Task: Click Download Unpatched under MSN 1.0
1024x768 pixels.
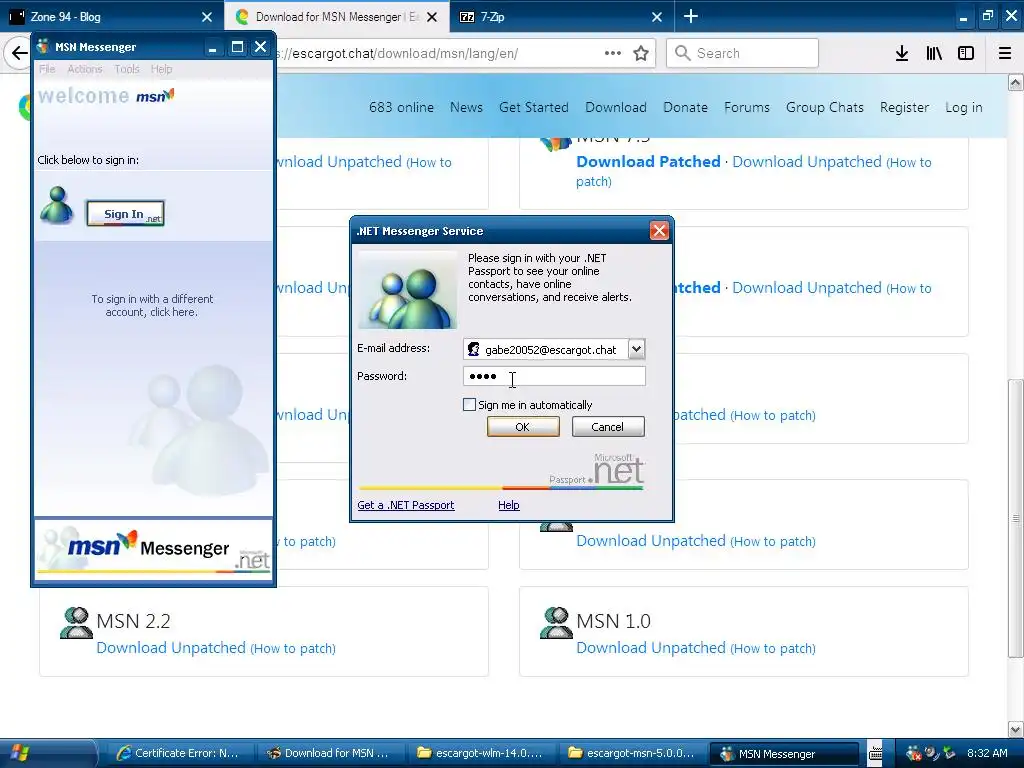Action: 651,647
